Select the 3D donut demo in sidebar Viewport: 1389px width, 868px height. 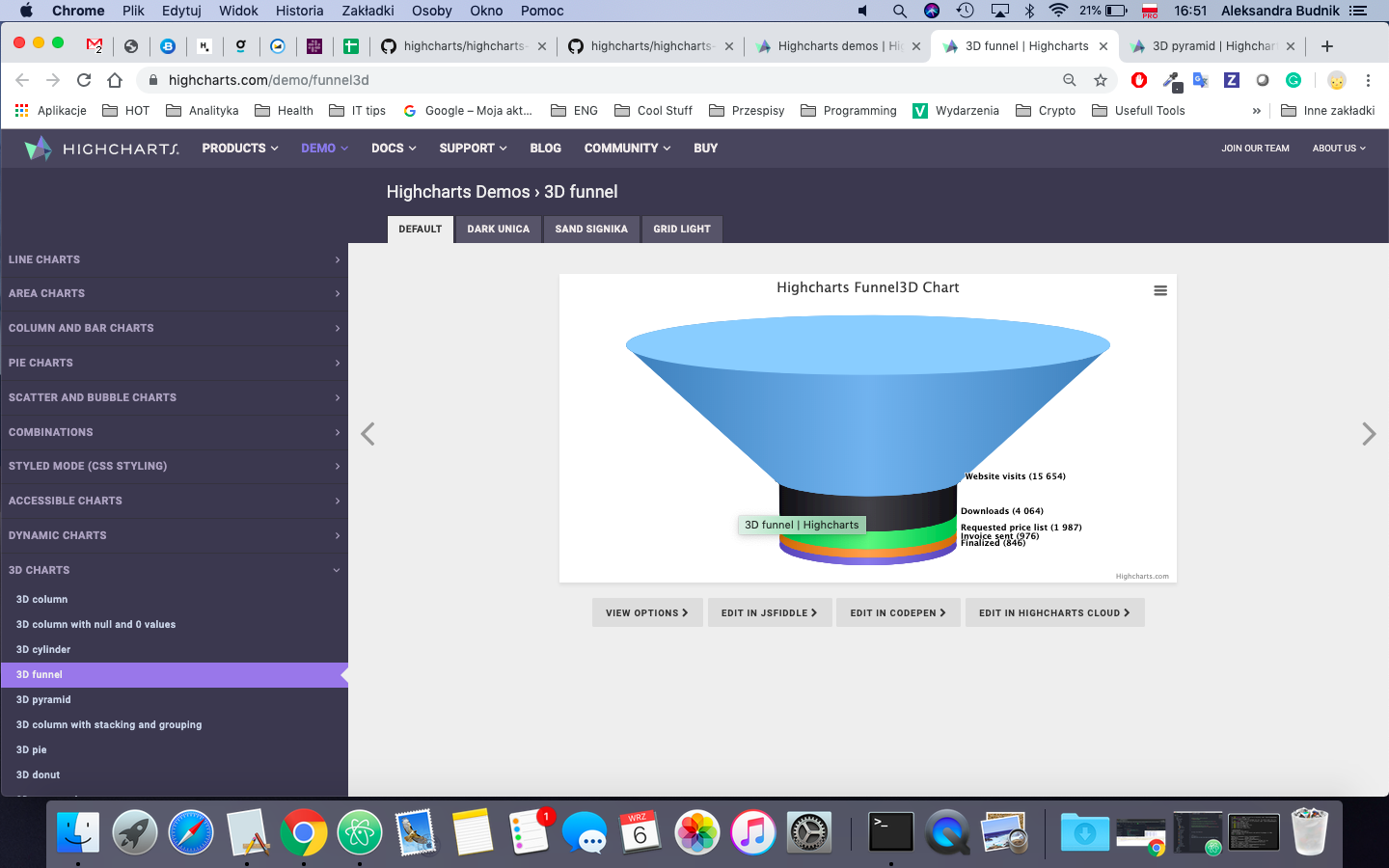pos(174,775)
